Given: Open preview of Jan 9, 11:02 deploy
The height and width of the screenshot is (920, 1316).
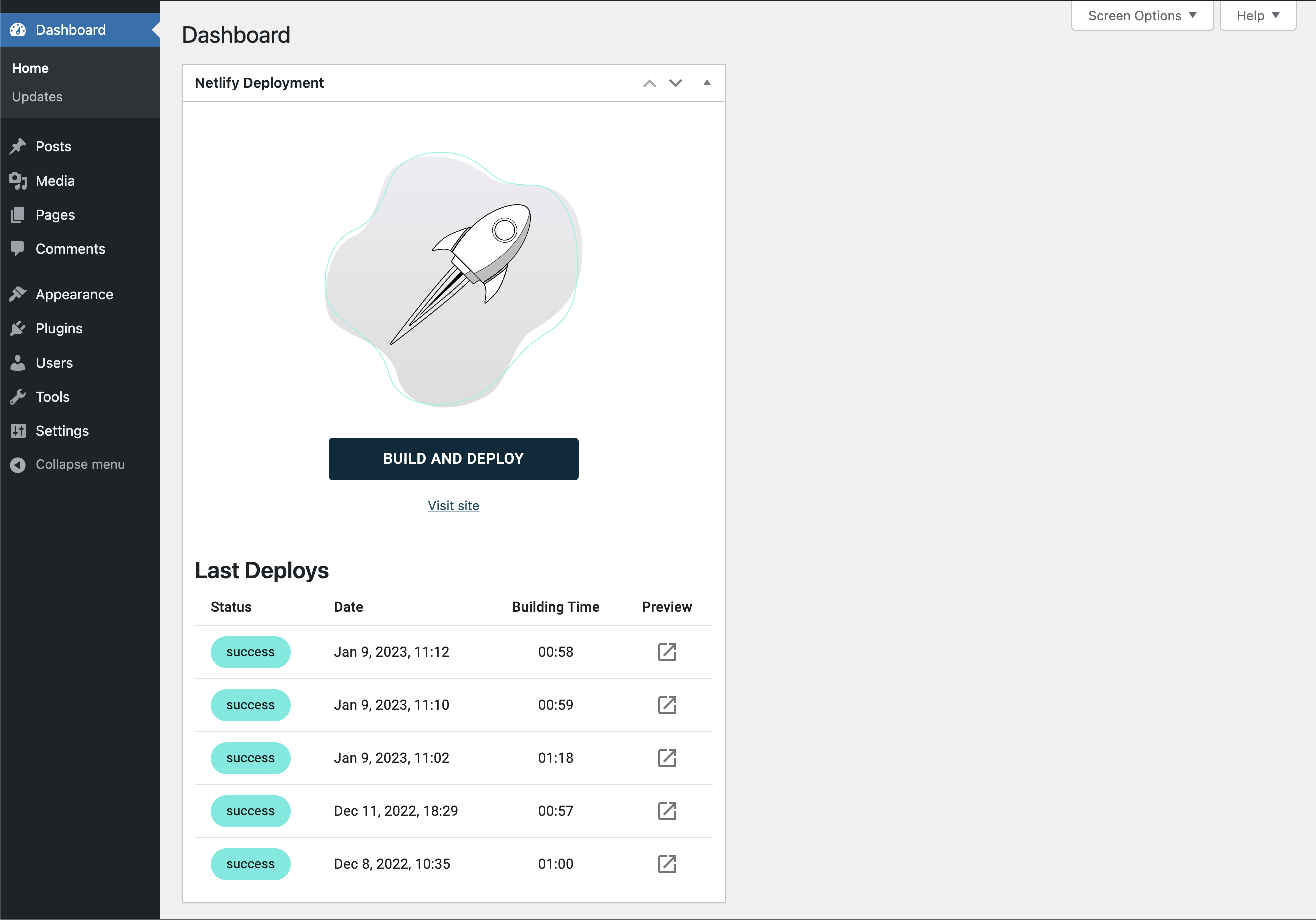Looking at the screenshot, I should point(666,758).
